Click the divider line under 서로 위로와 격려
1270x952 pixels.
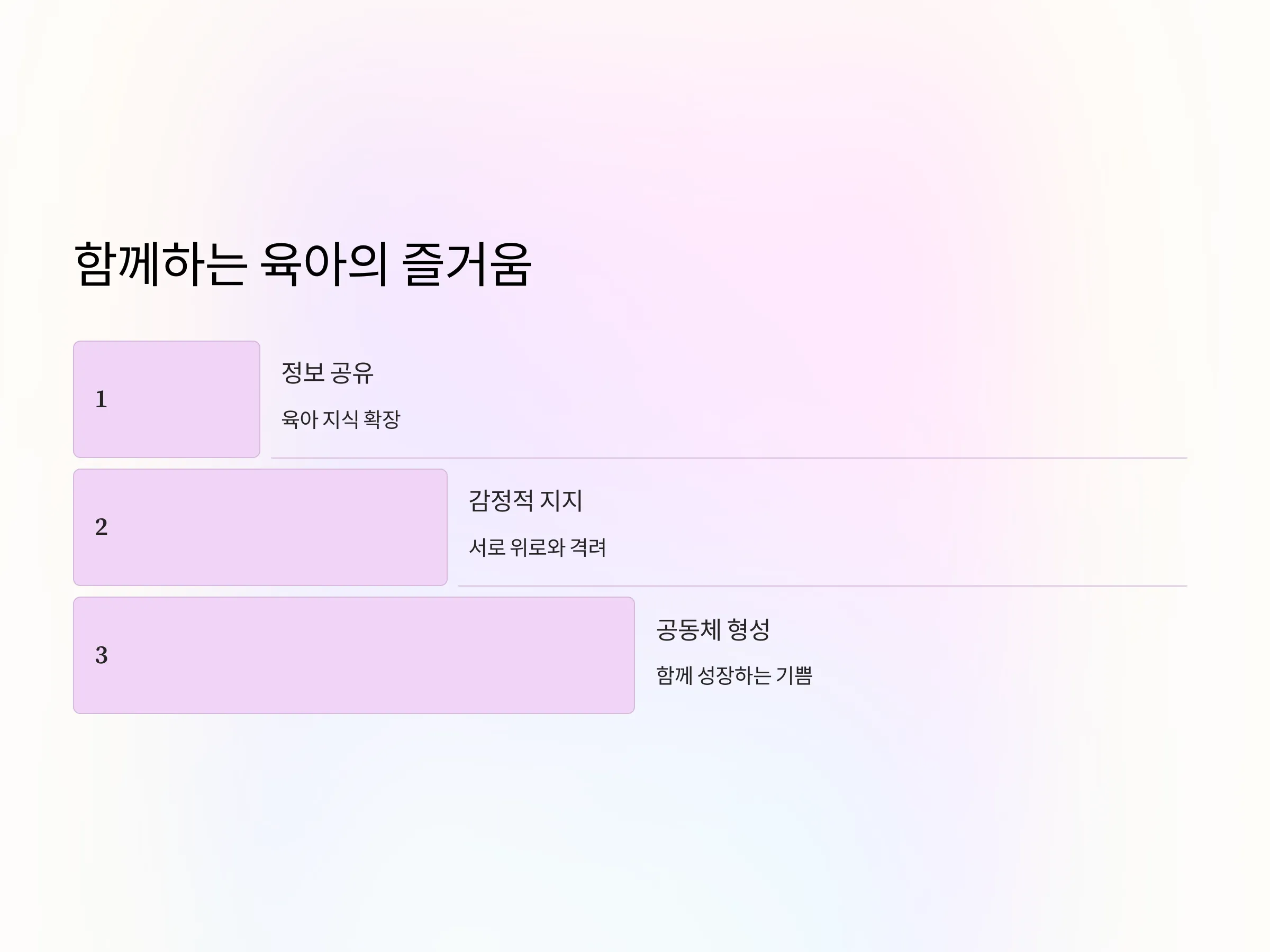tap(822, 586)
